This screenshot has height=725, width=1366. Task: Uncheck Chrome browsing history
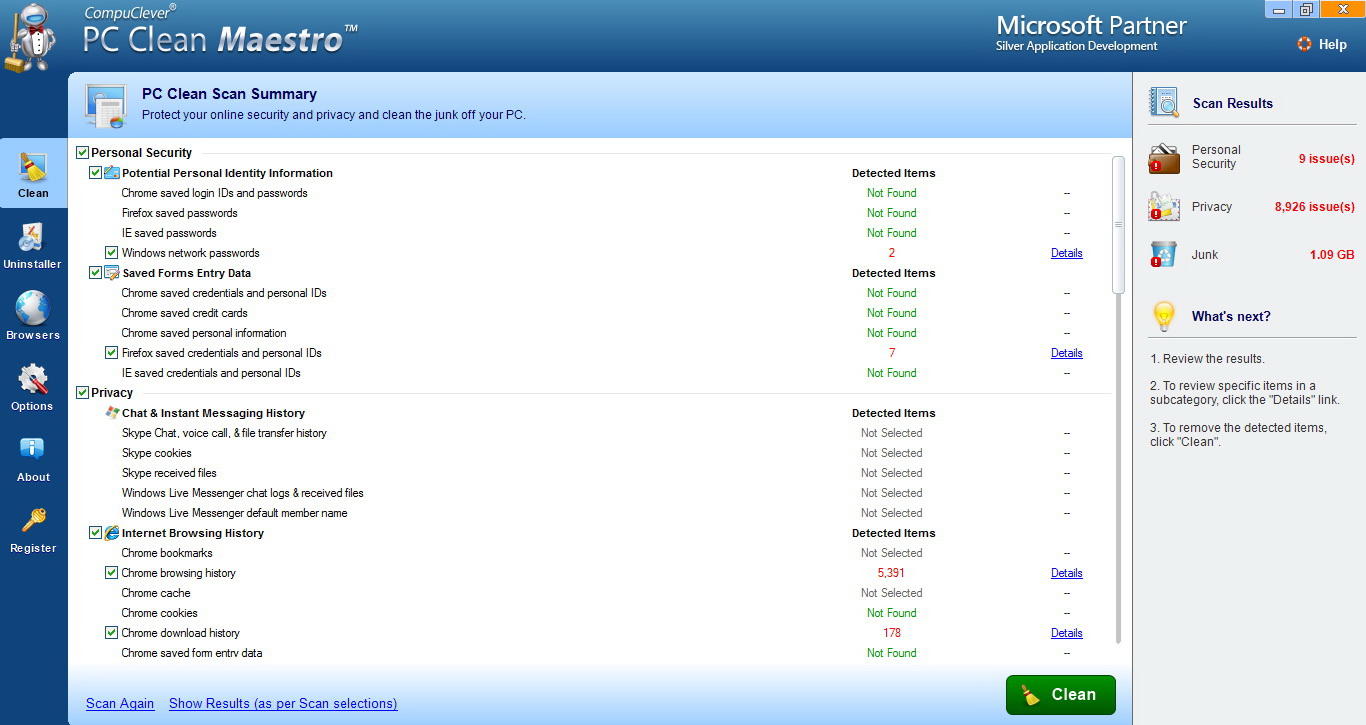point(112,573)
